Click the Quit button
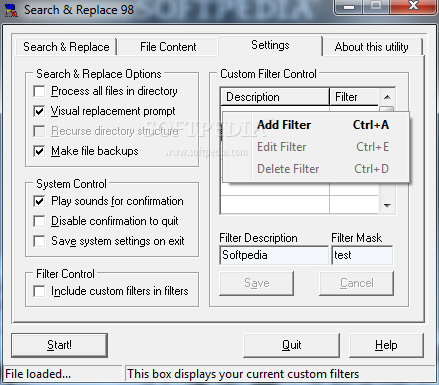Viewport: 439px width, 385px height. tap(292, 345)
